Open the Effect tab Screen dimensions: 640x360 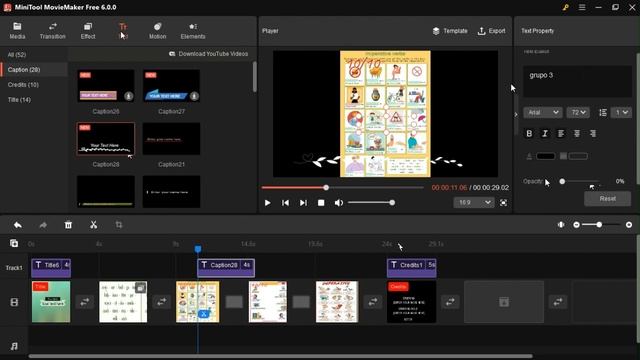pyautogui.click(x=88, y=31)
